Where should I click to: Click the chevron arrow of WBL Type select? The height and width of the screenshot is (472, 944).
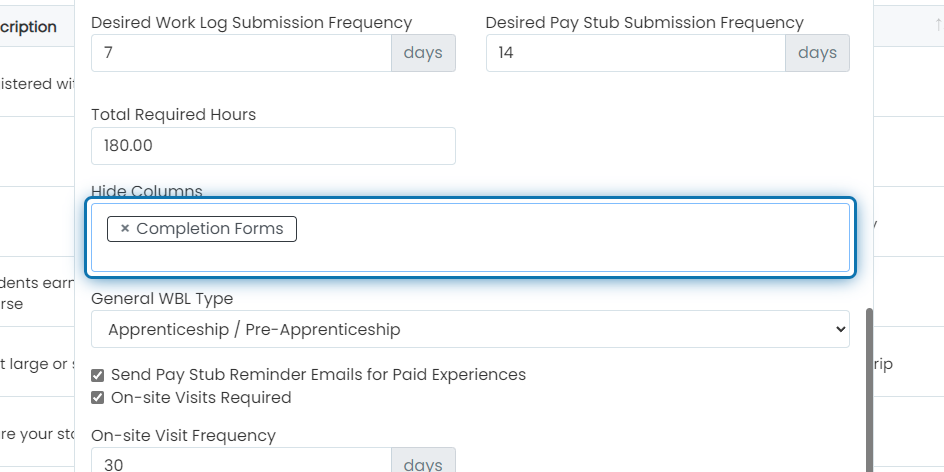pos(840,329)
